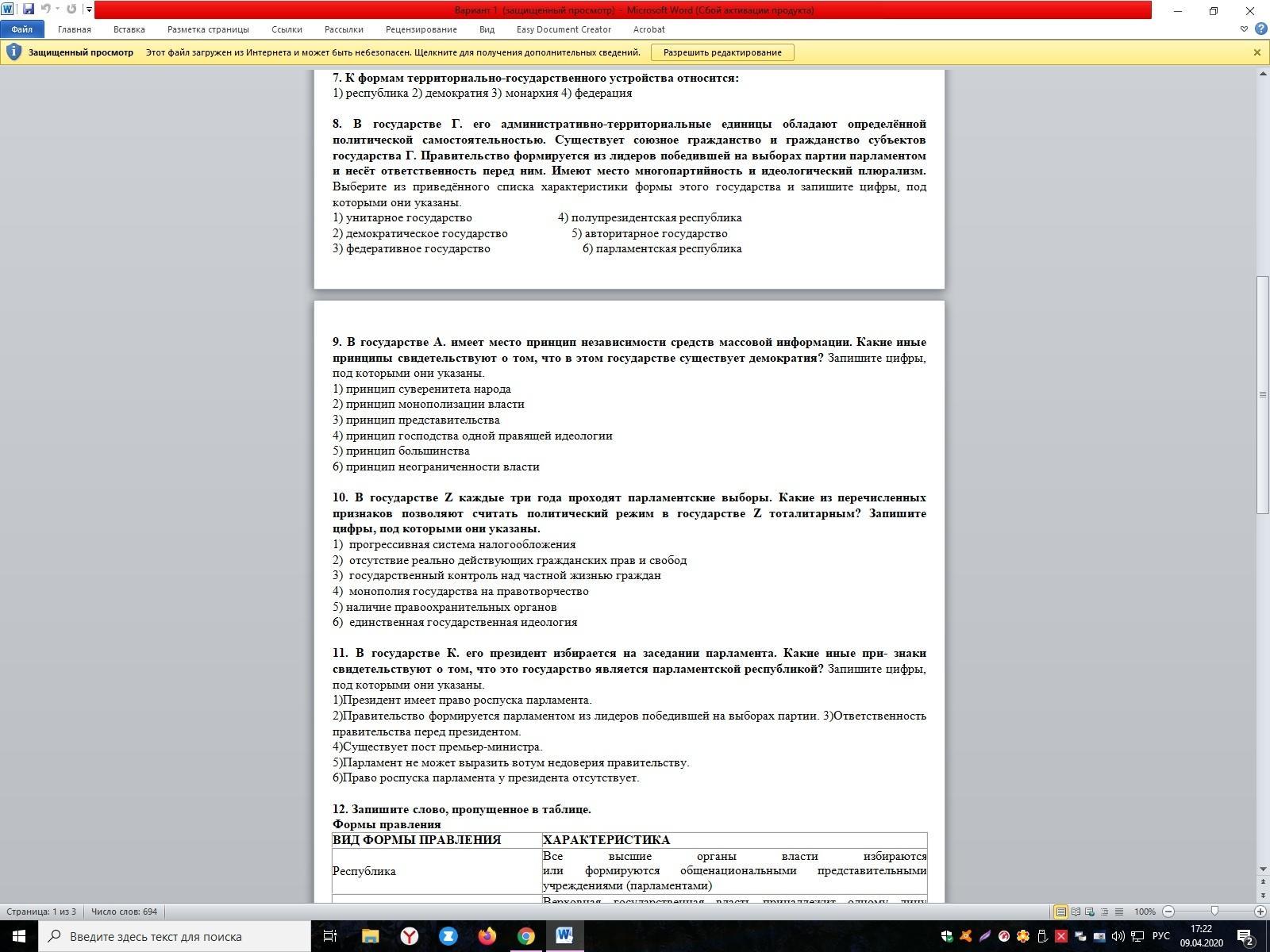Switch to the Вставка ribbon tab

click(x=129, y=29)
